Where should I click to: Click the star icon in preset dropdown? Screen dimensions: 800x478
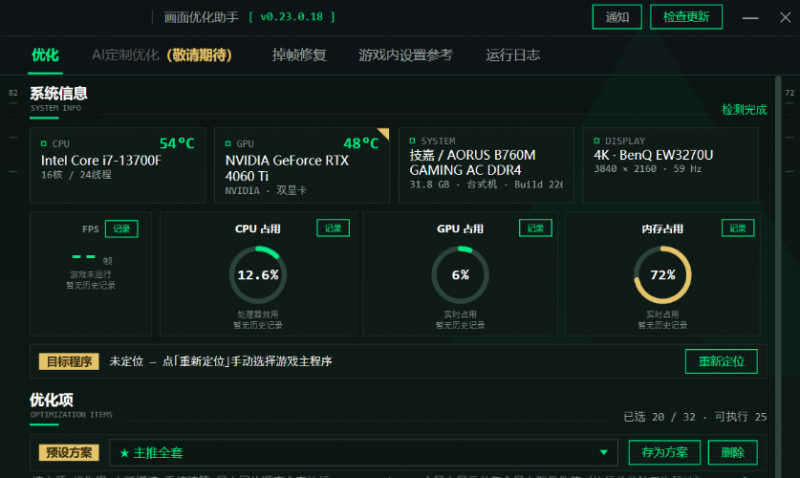pos(124,453)
